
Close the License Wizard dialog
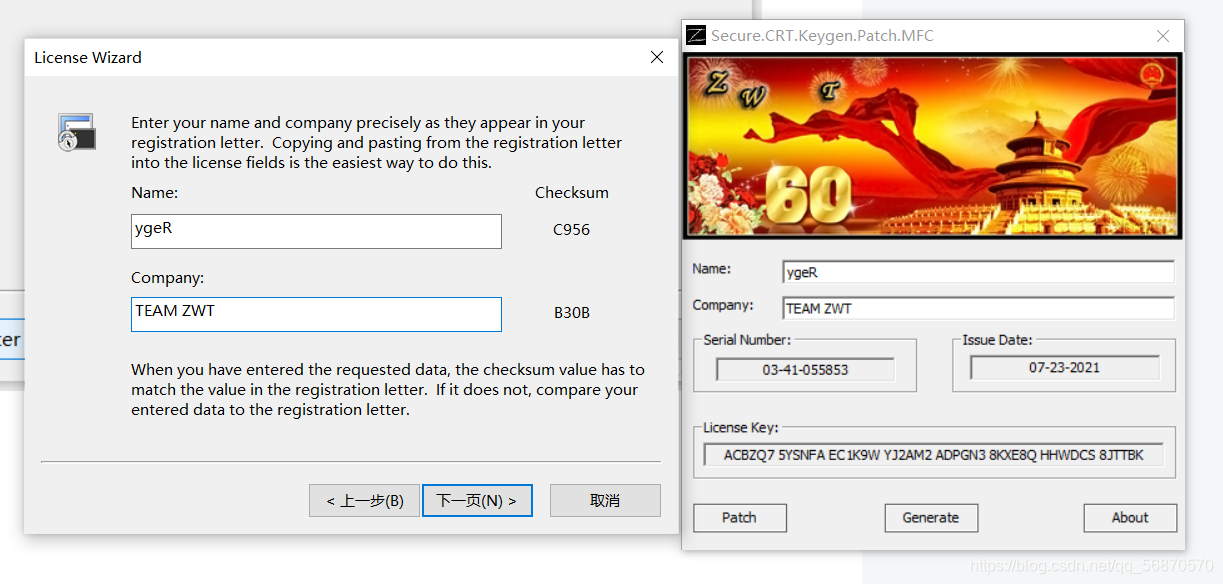[657, 57]
